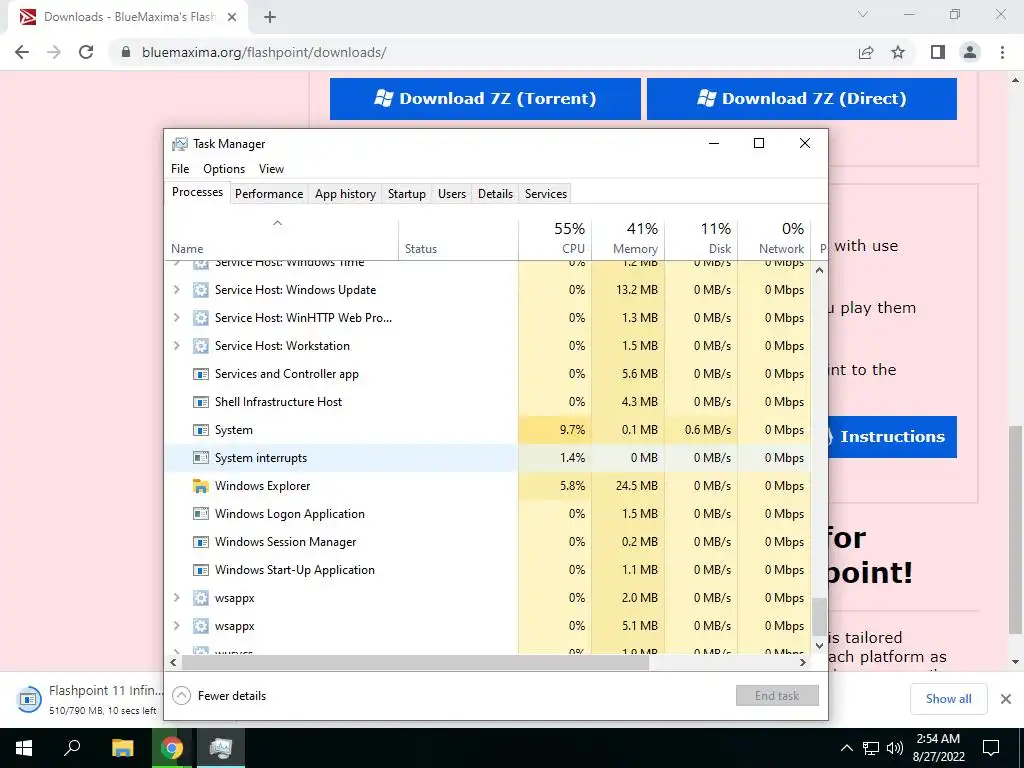Open File Explorer from taskbar
This screenshot has width=1024, height=768.
[x=122, y=748]
